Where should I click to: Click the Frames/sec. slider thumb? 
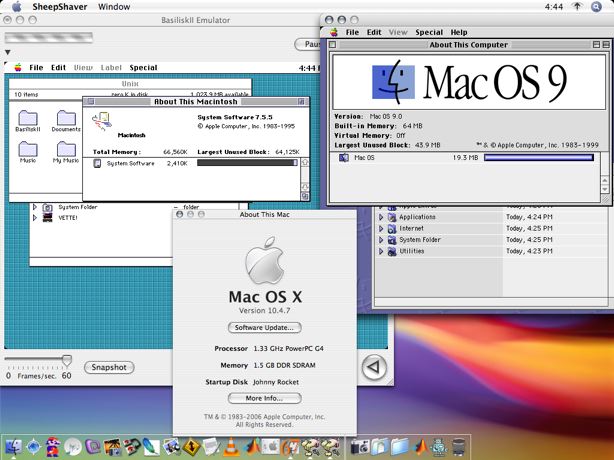point(67,360)
